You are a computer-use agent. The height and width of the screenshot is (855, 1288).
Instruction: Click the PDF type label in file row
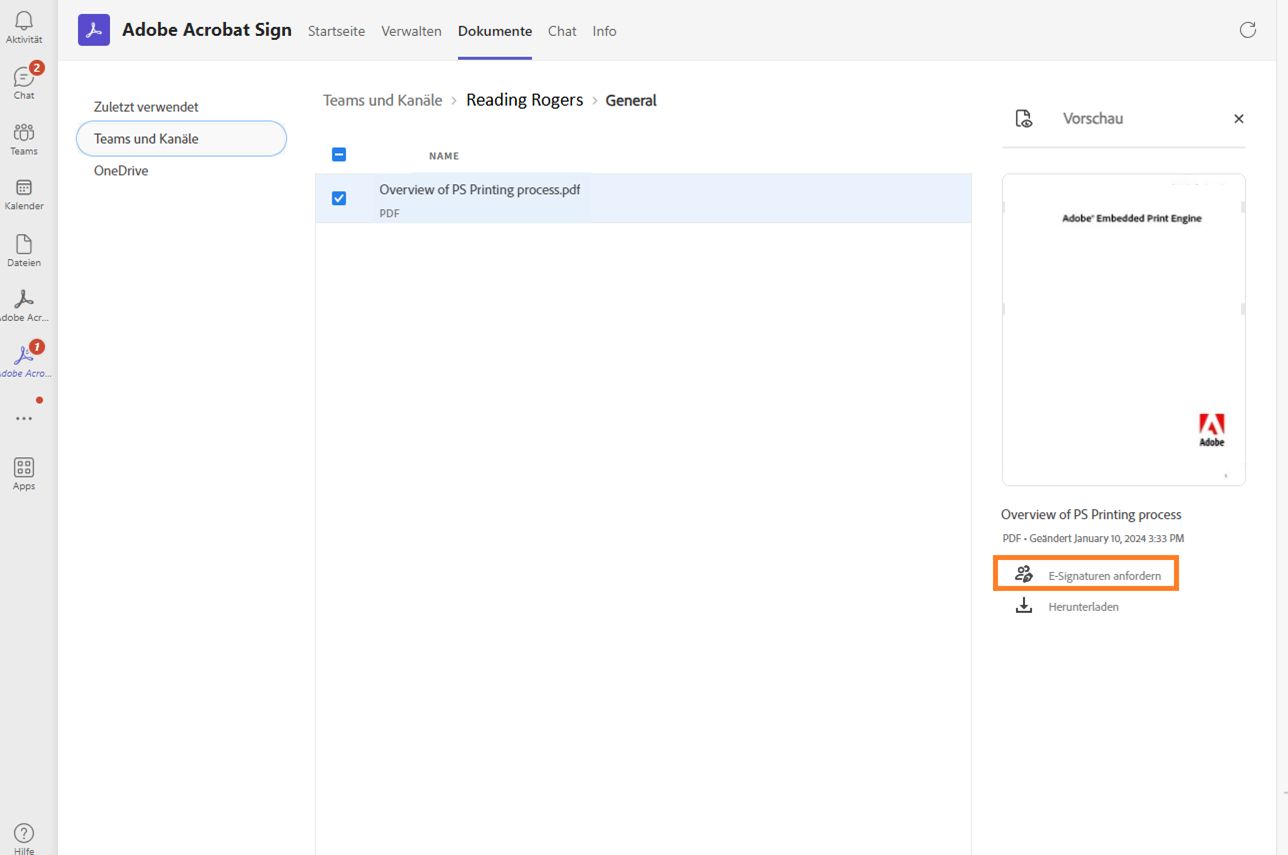pyautogui.click(x=389, y=213)
